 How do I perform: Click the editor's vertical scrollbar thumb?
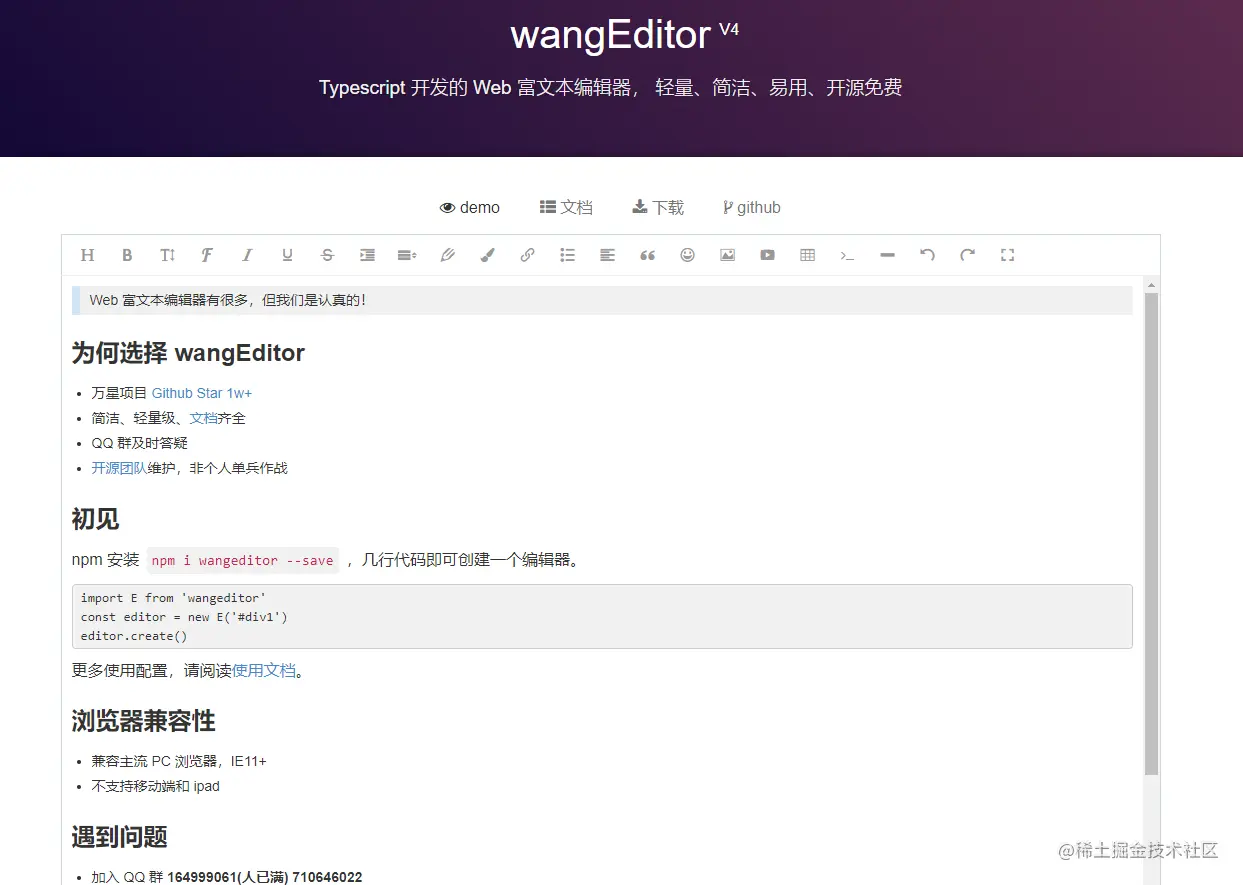pos(1151,534)
